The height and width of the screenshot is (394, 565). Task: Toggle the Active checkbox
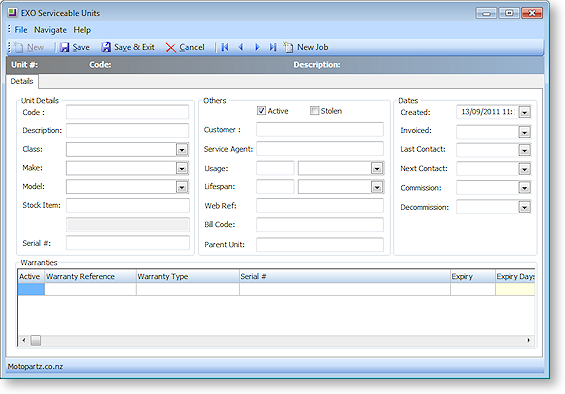coord(261,111)
